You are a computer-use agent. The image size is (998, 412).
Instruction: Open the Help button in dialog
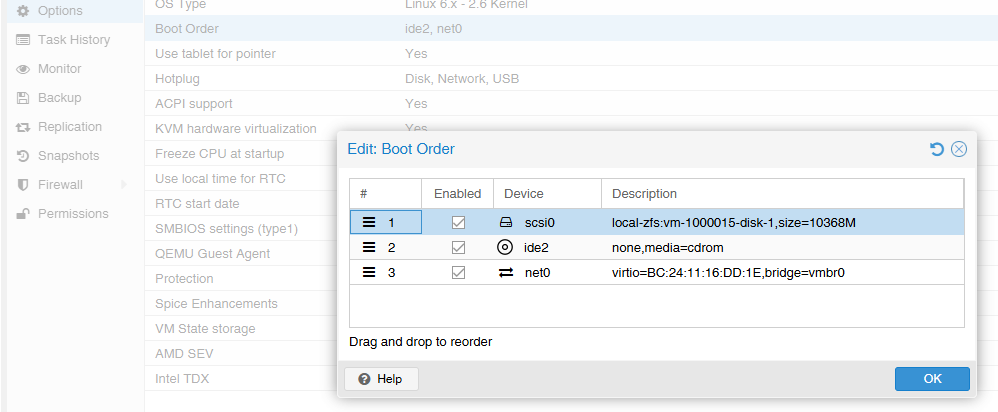tap(381, 379)
